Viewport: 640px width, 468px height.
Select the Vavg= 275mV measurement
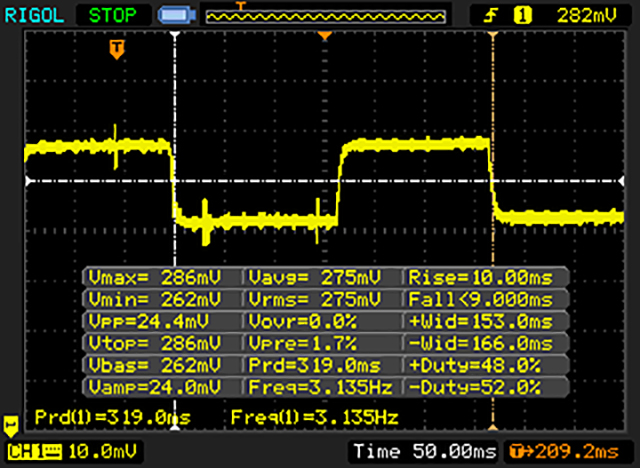(x=314, y=278)
